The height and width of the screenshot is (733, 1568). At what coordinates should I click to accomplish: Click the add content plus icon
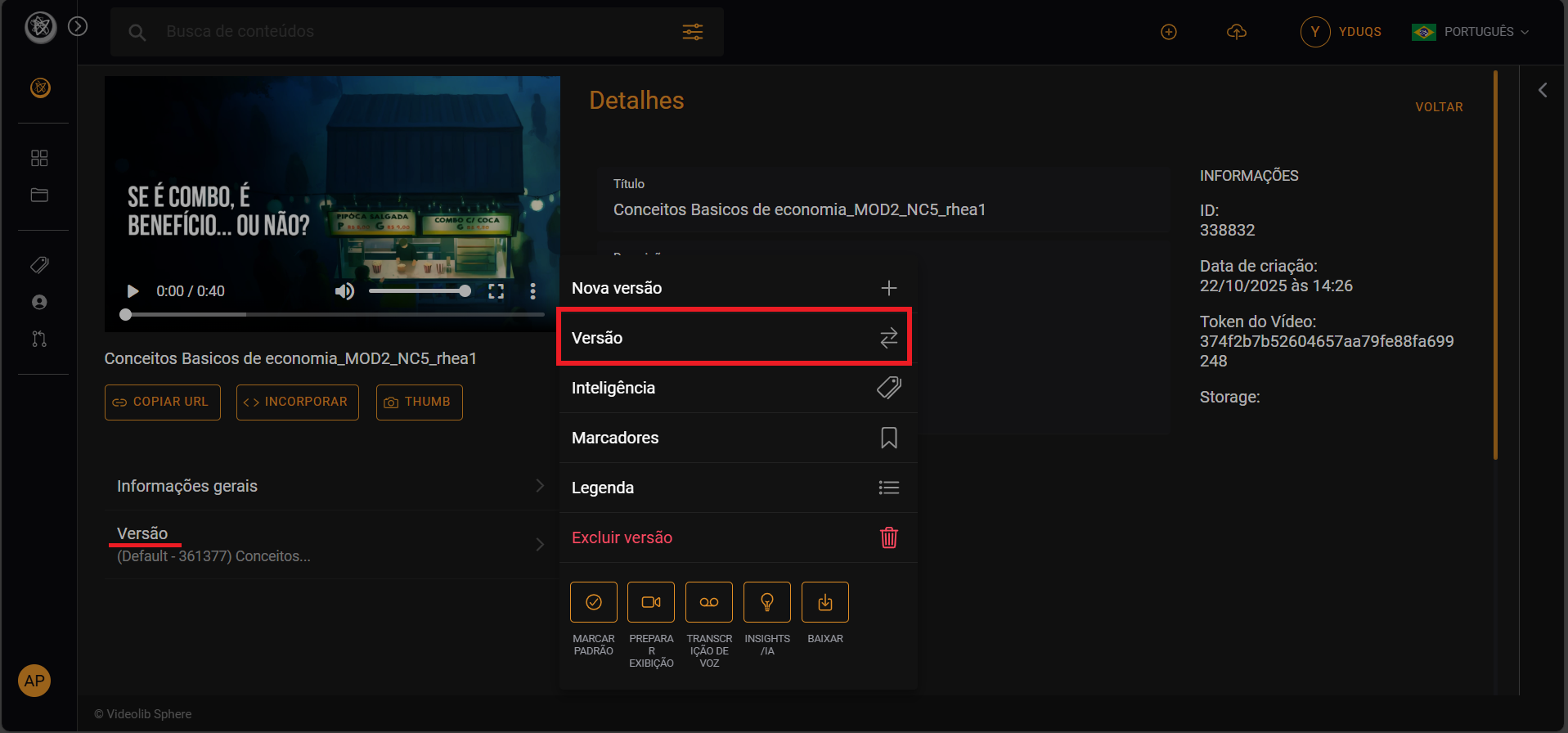[1169, 32]
